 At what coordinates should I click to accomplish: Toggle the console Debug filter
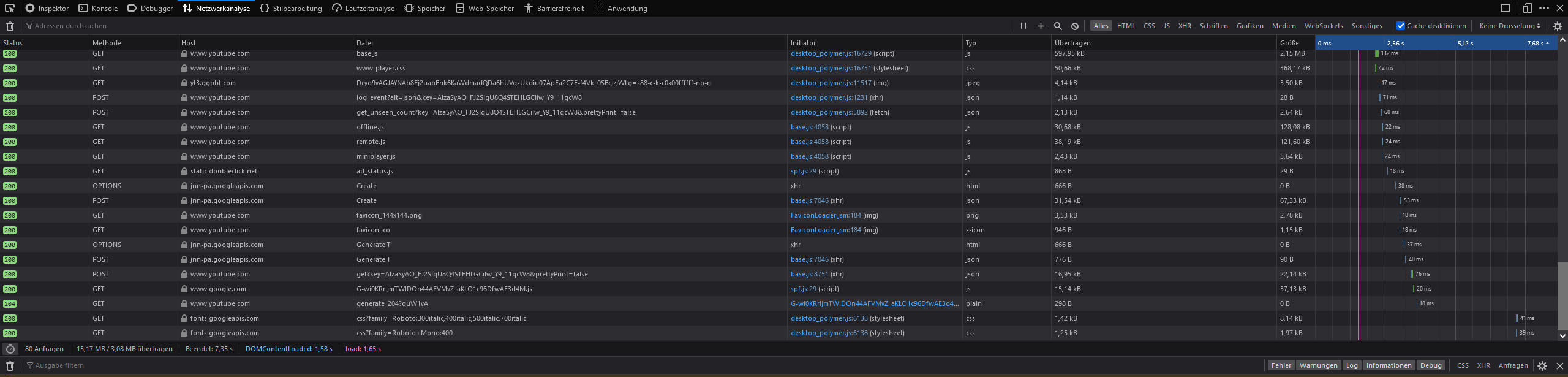click(1431, 365)
